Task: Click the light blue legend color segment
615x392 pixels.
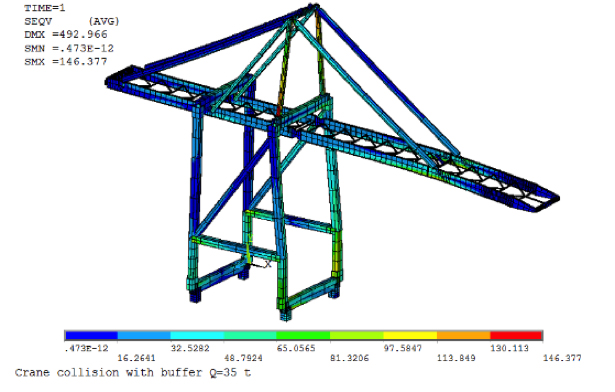Action: pyautogui.click(x=144, y=335)
